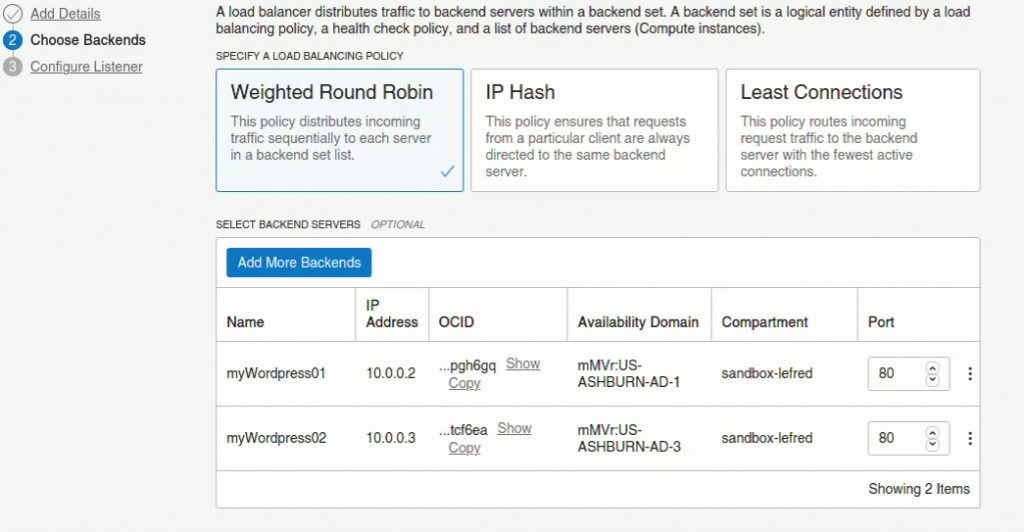Click the Add Details checkmark step icon
Viewport: 1024px width, 532px height.
pos(12,13)
